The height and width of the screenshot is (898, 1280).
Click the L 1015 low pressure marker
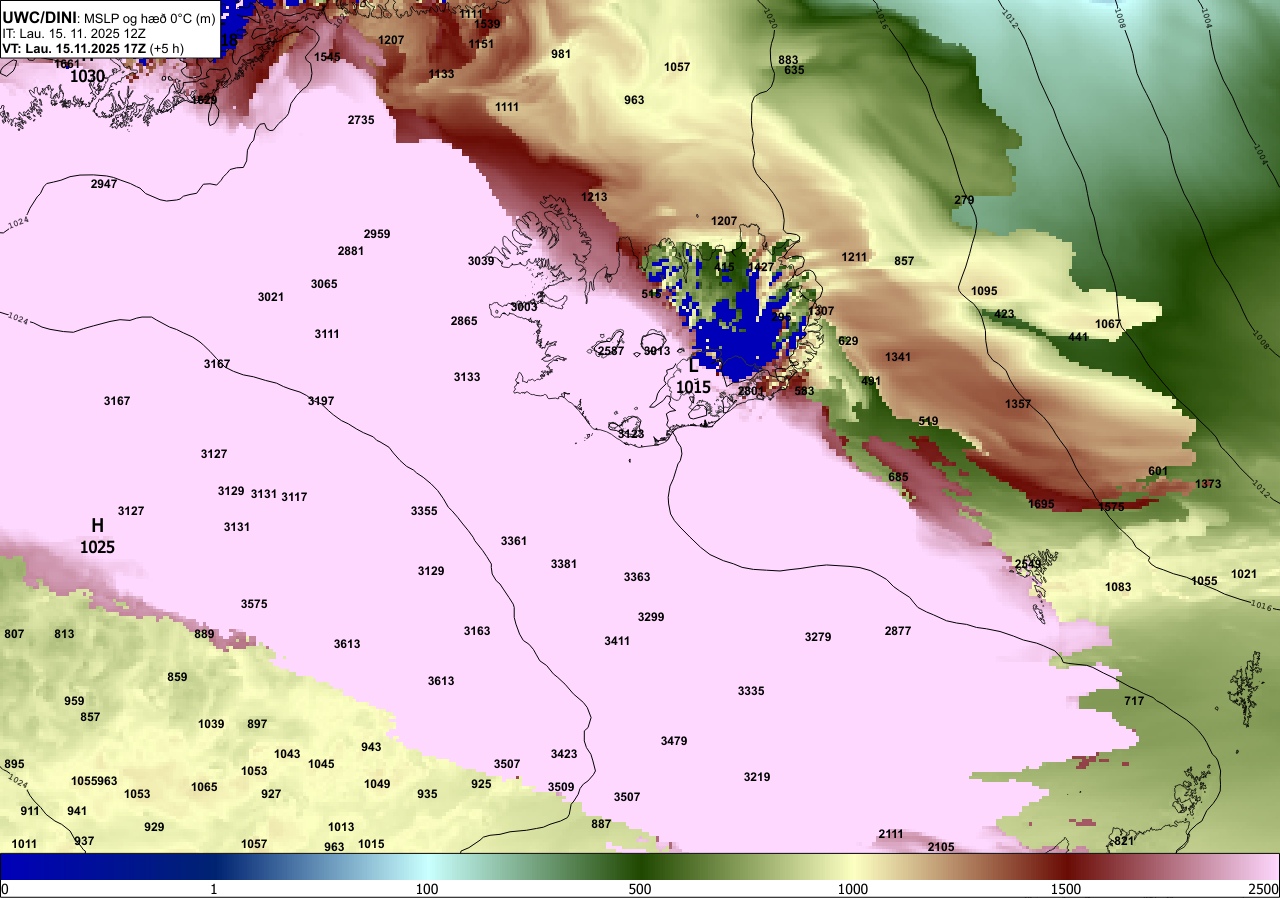point(693,376)
